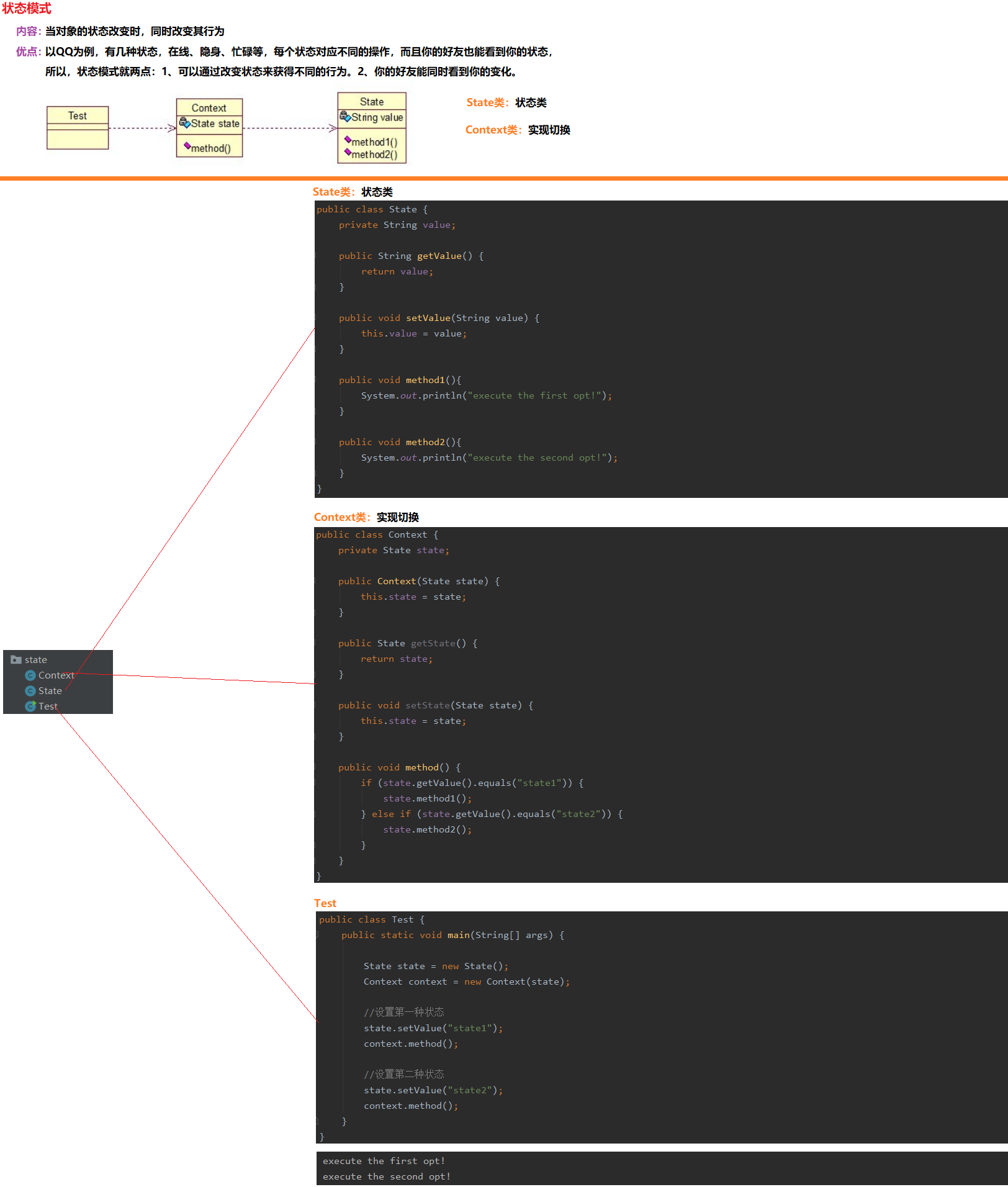The width and height of the screenshot is (1008, 1187).
Task: Open the Test file label in project tree
Action: [x=48, y=706]
